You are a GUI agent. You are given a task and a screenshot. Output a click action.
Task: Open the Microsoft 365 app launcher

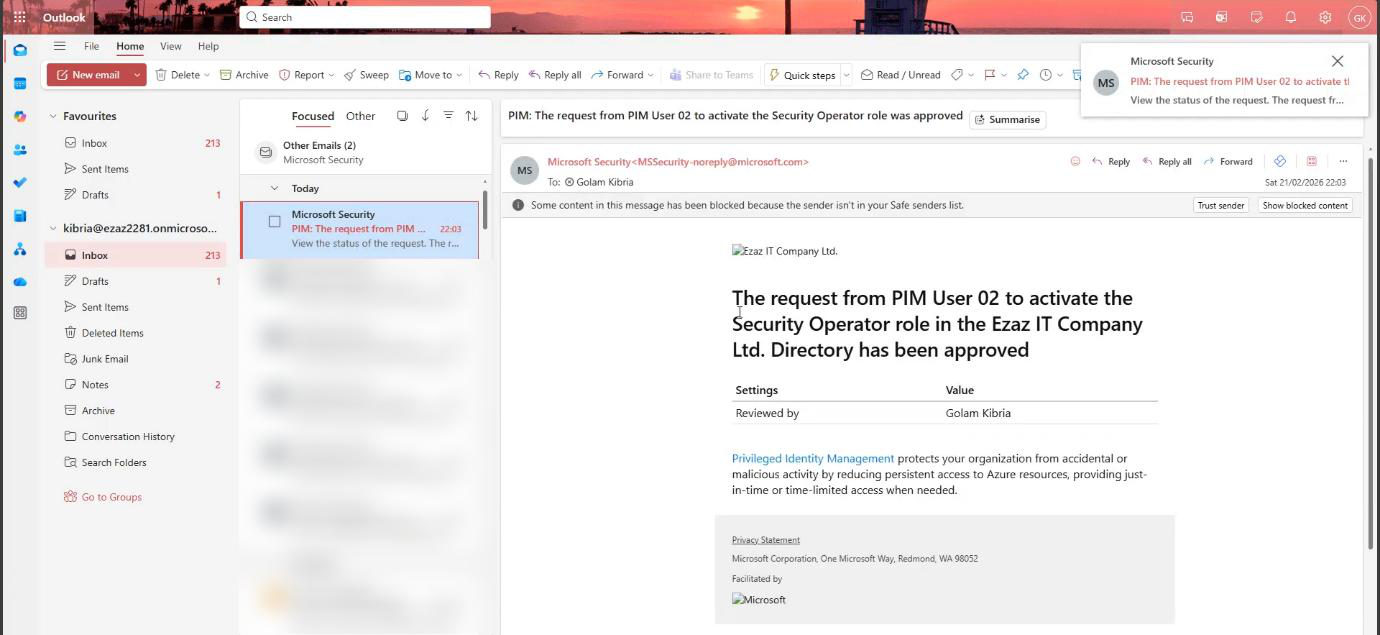[19, 17]
